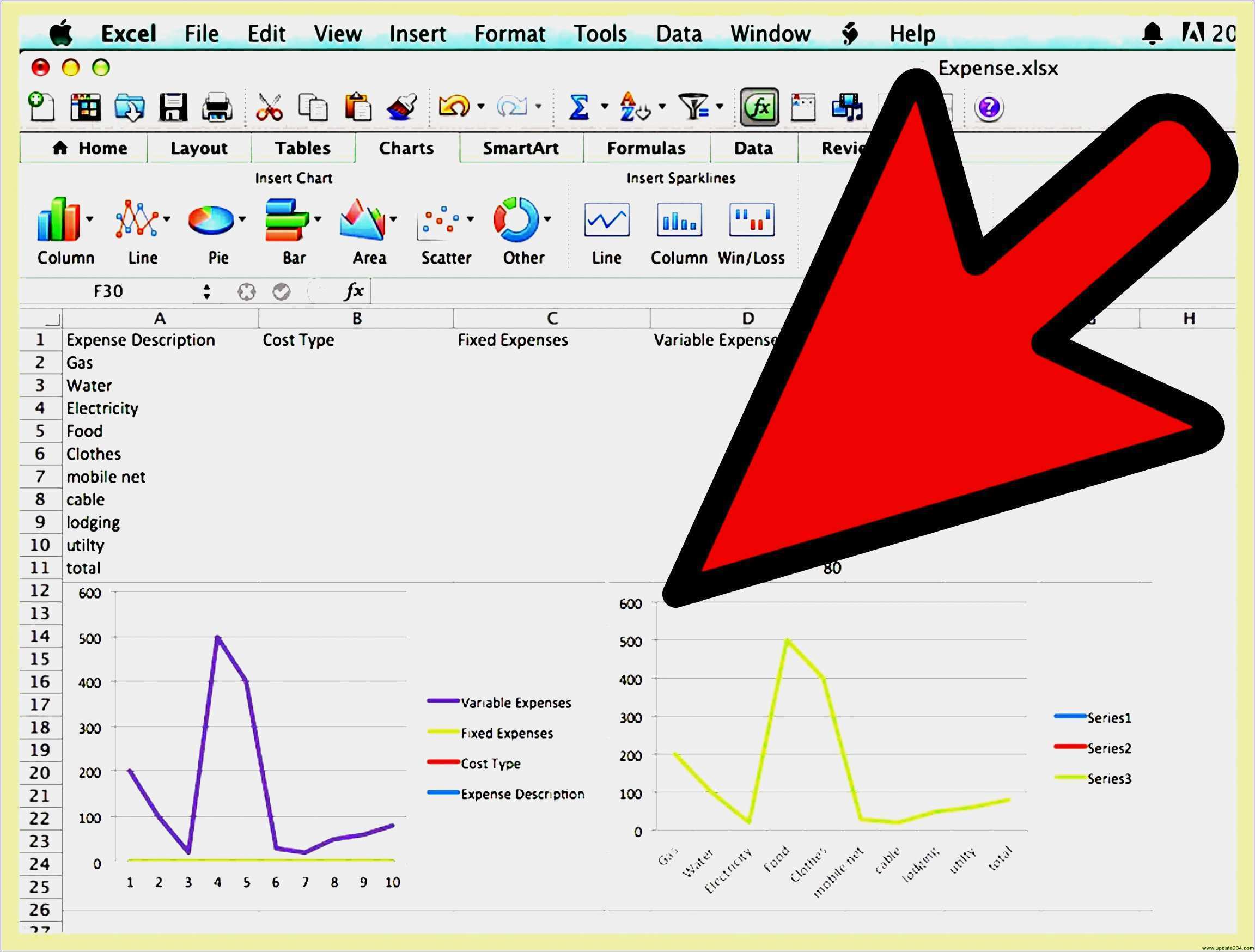Open the Format menu

(x=509, y=34)
